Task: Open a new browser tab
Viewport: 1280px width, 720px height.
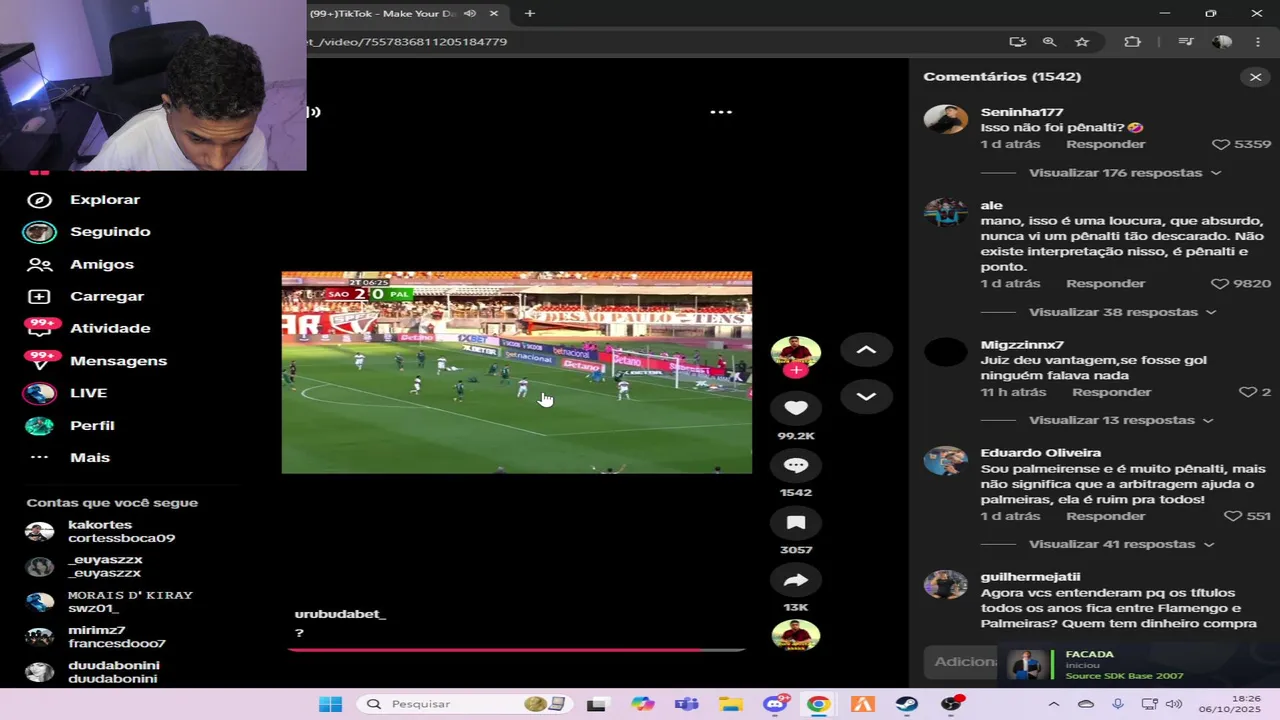Action: coord(530,14)
